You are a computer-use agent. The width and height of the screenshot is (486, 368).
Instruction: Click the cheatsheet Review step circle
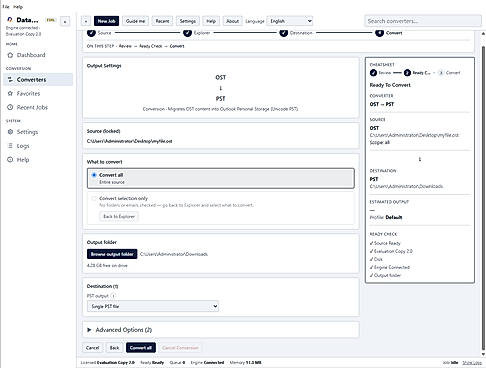coord(373,73)
